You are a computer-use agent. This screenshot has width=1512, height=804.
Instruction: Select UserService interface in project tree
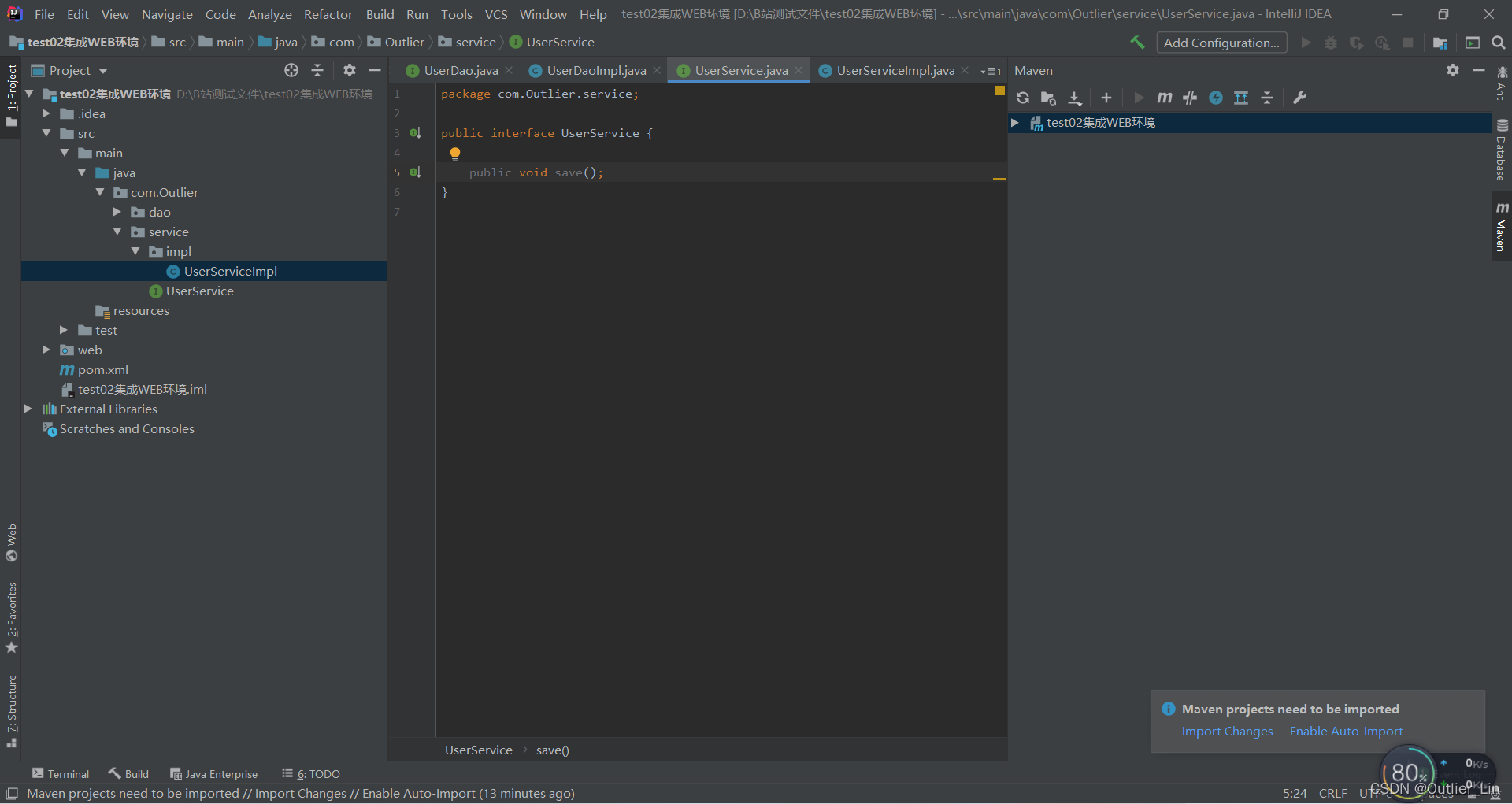(199, 291)
